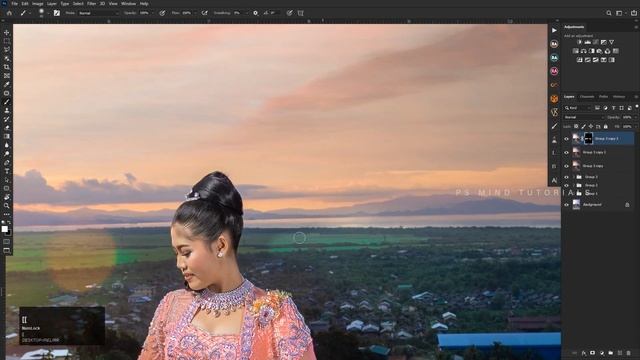Select the Pen tool

[7, 162]
